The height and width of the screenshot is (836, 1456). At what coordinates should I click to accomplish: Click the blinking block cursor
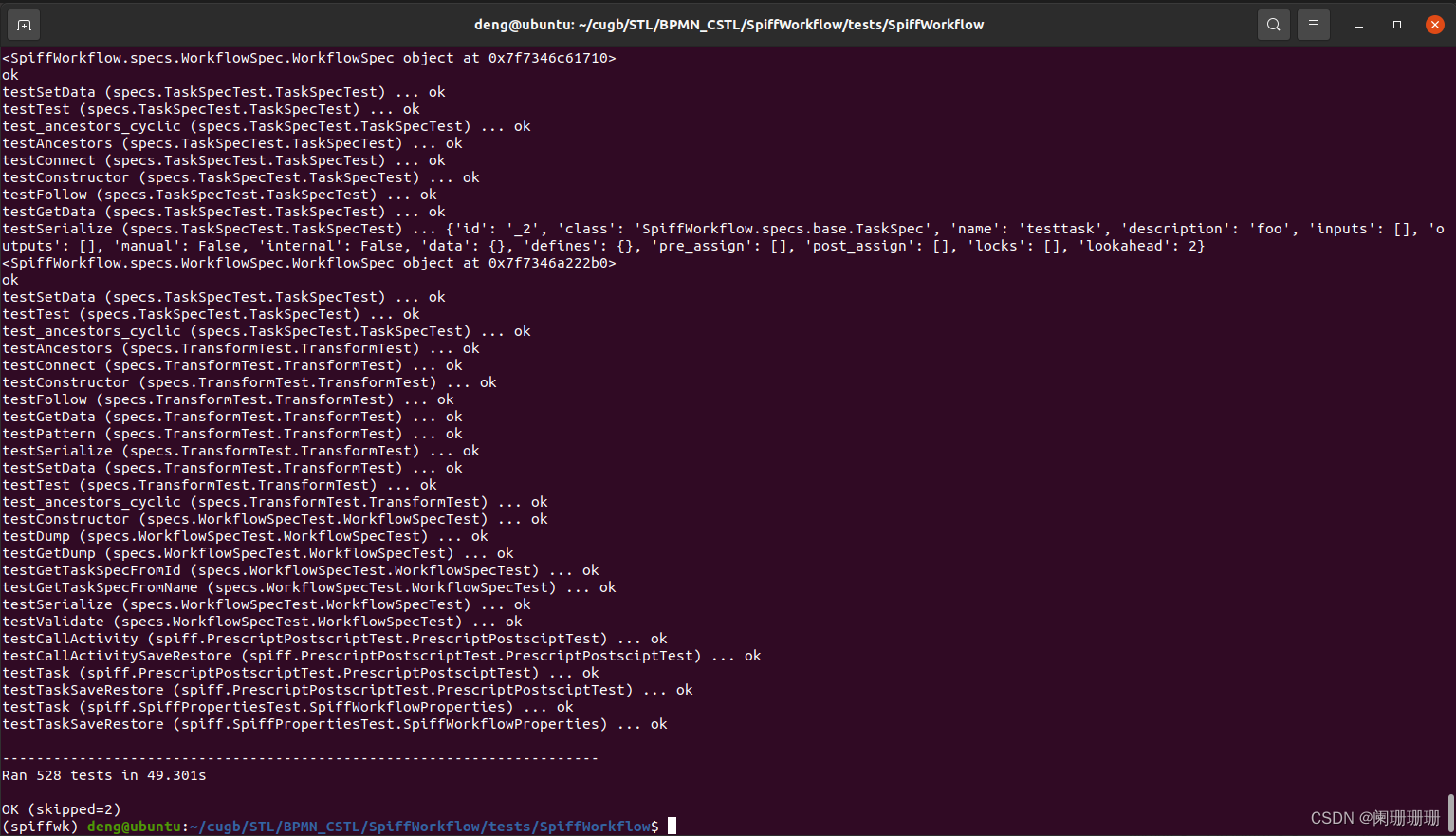click(672, 826)
